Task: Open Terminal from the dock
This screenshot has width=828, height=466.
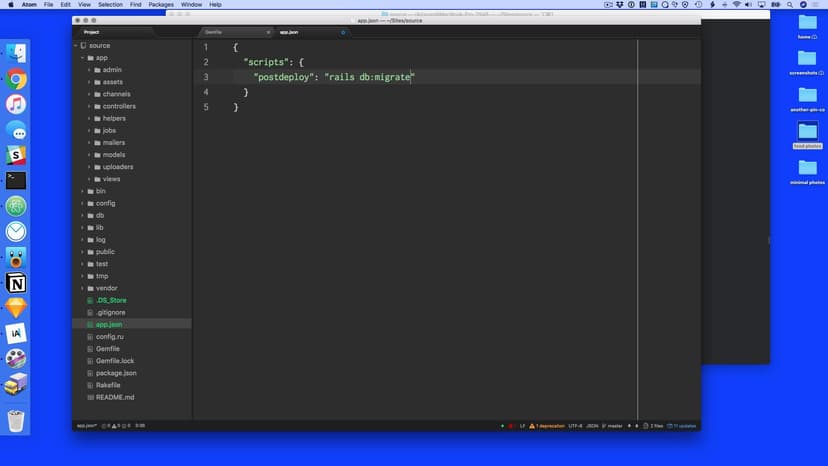Action: (16, 181)
